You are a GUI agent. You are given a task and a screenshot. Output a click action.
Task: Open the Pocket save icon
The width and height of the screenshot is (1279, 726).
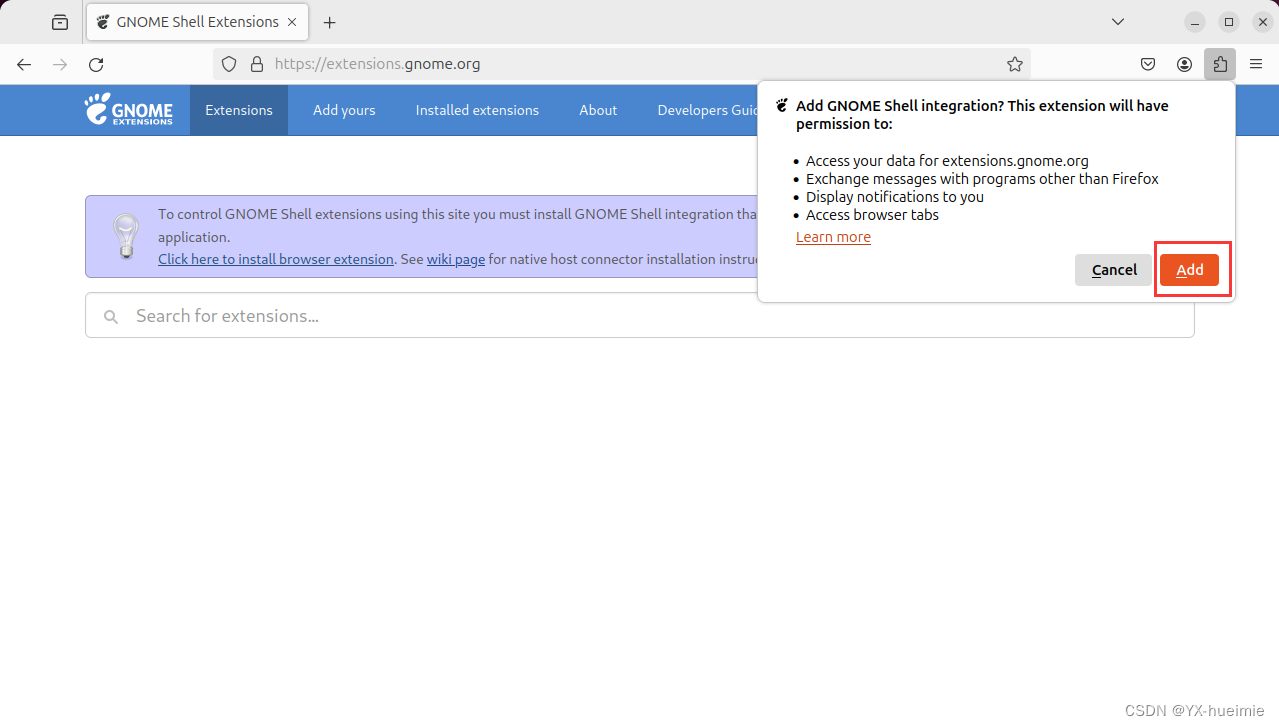(x=1148, y=64)
